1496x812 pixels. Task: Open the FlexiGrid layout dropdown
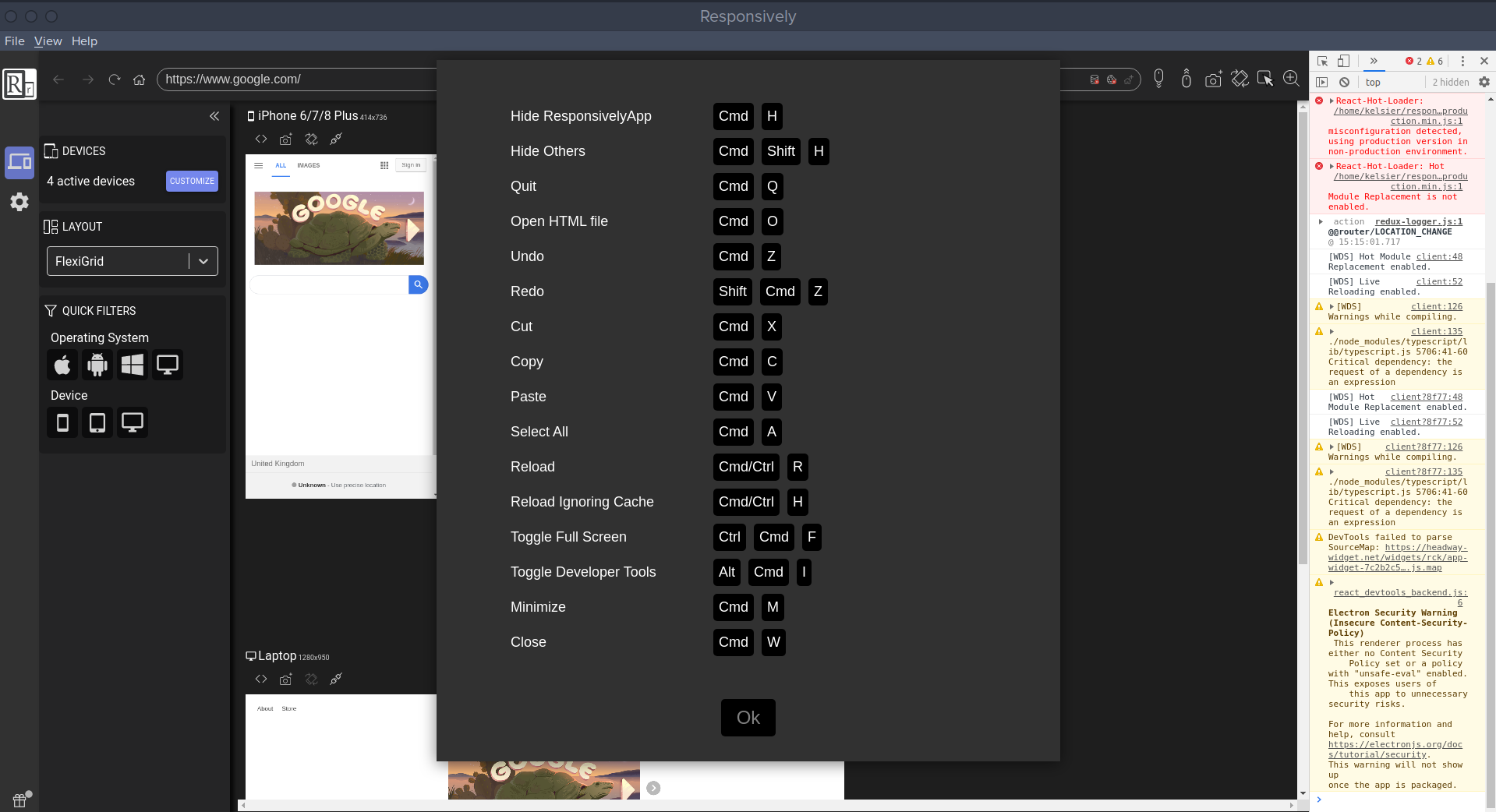coord(133,261)
